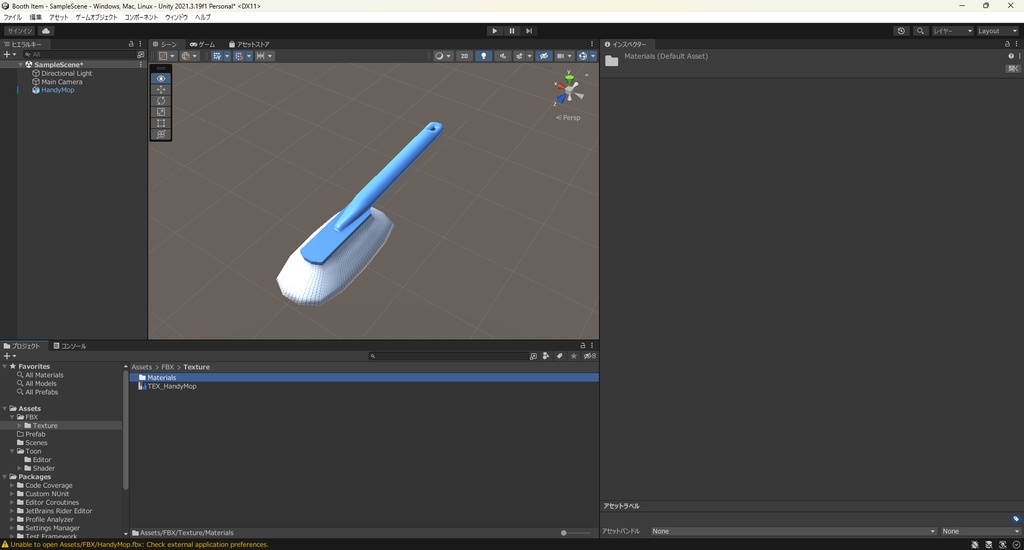Image resolution: width=1024 pixels, height=550 pixels.
Task: Click the green Y axis cone on gizmo
Action: pyautogui.click(x=569, y=79)
